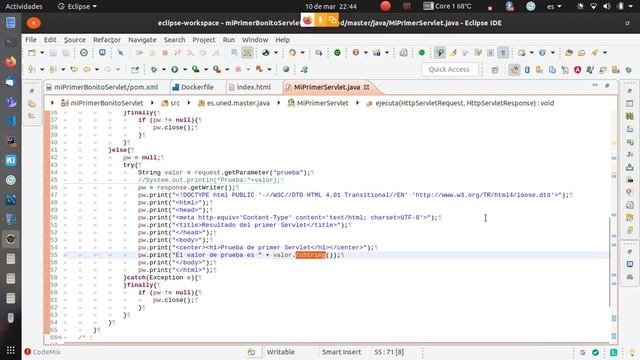The height and width of the screenshot is (360, 640).
Task: Click the Open Type icon in top toolbar
Action: click(x=569, y=53)
